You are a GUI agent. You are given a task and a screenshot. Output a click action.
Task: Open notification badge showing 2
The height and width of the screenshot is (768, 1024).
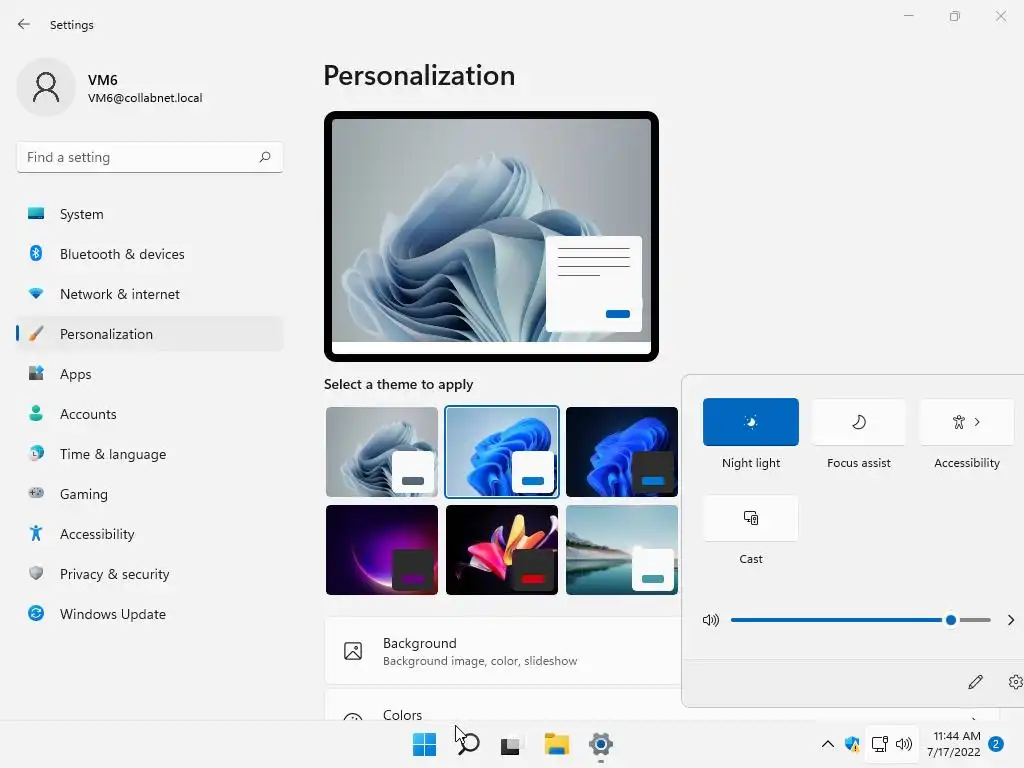pyautogui.click(x=996, y=744)
